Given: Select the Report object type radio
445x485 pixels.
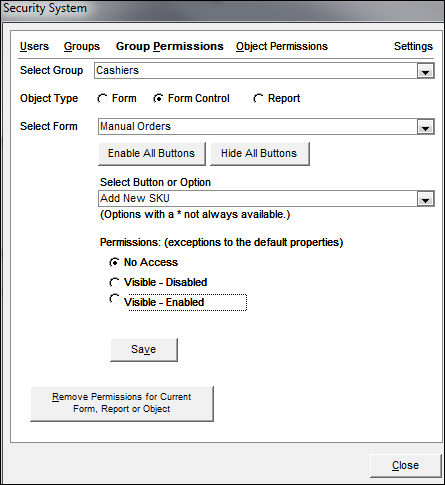Looking at the screenshot, I should [x=258, y=99].
